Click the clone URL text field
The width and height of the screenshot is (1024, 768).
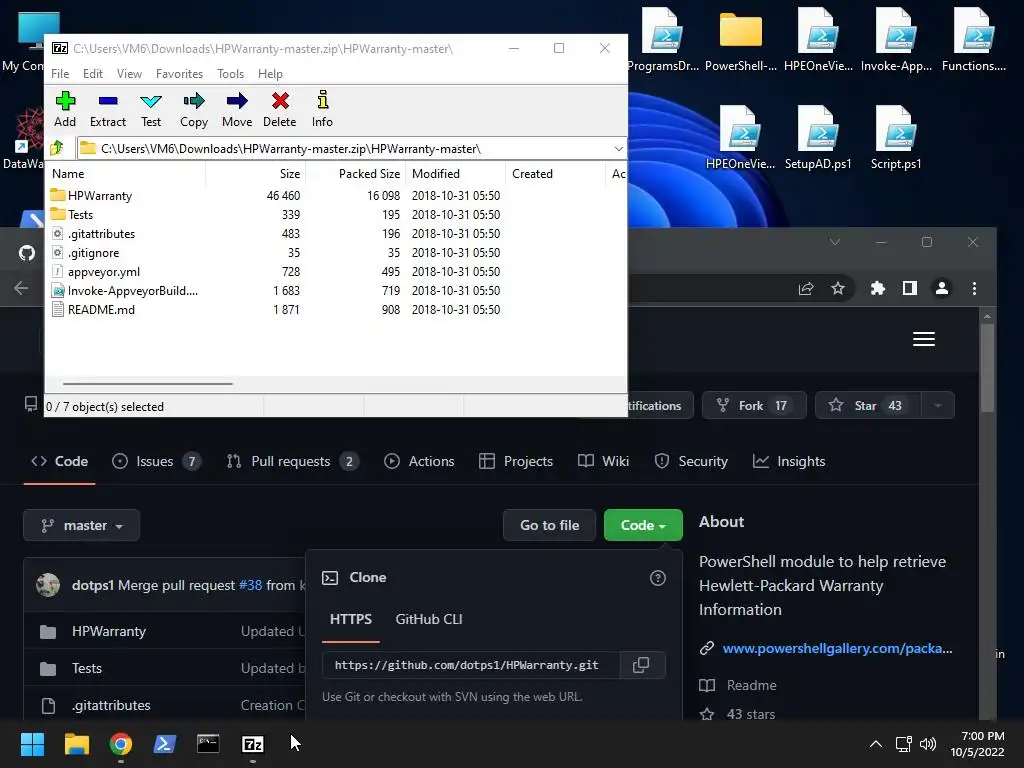click(471, 665)
